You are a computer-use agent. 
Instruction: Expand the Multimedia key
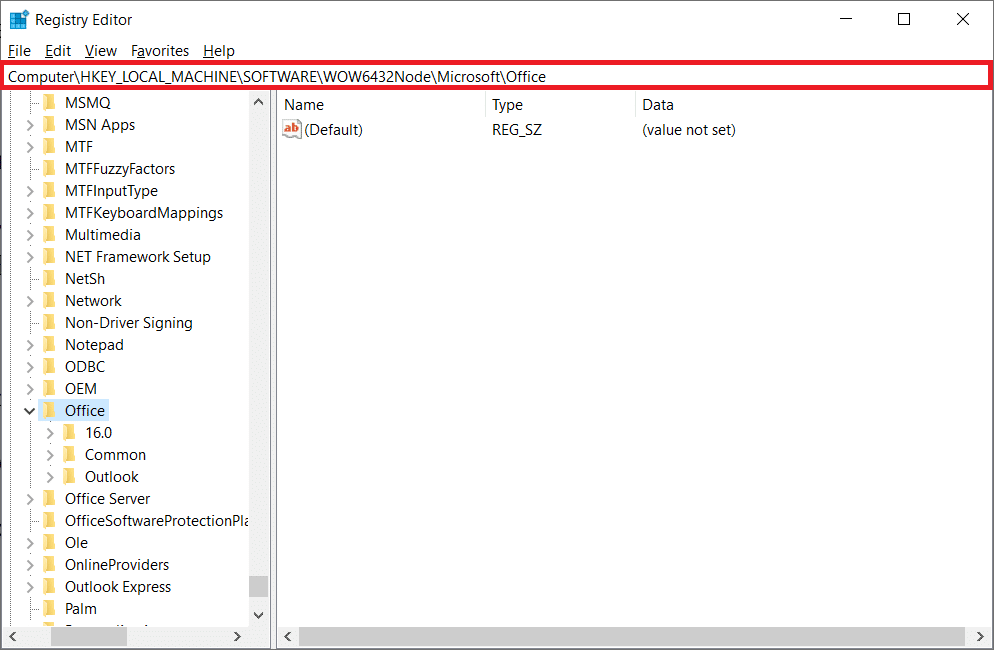[x=30, y=235]
